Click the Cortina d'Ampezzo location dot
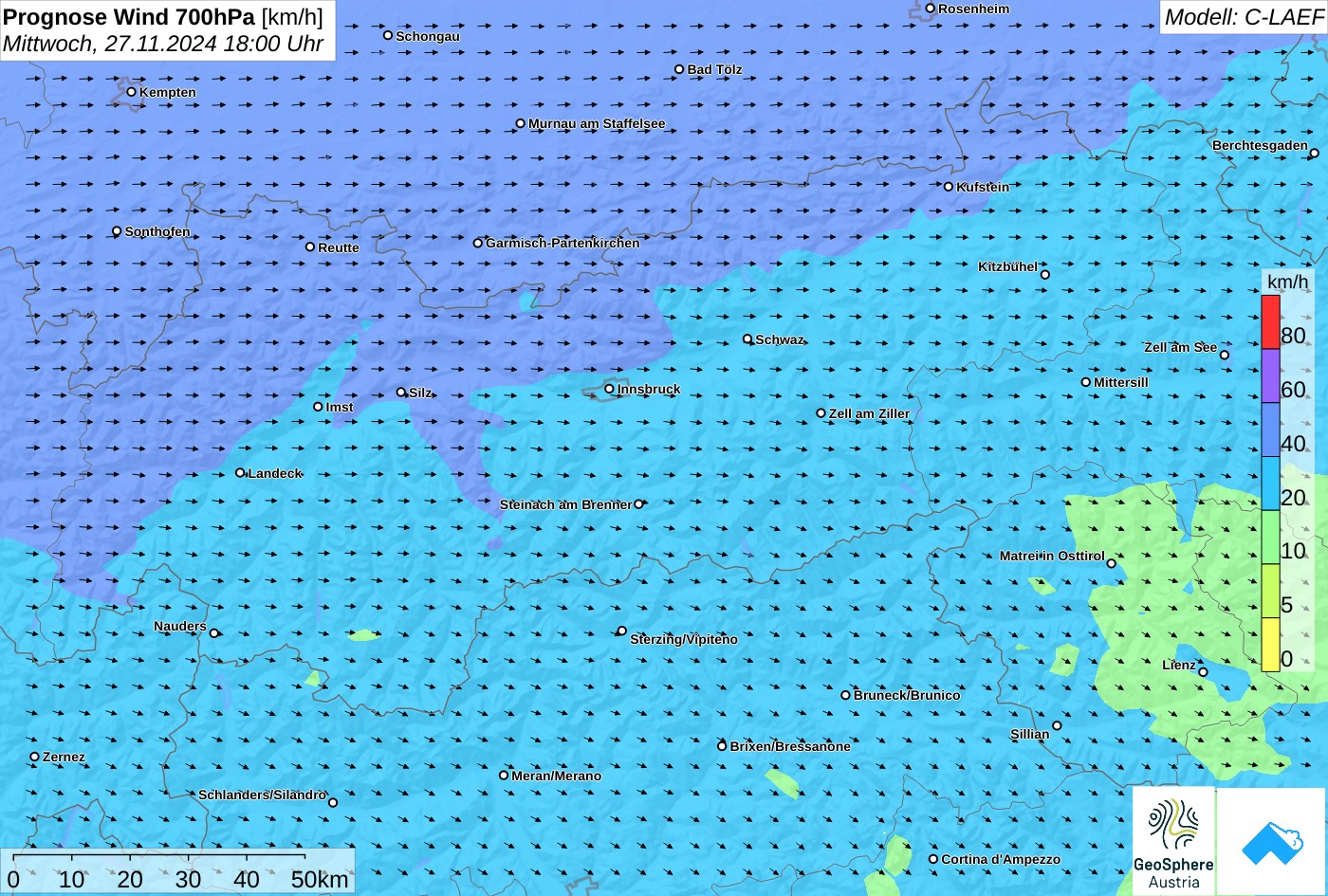1328x896 pixels. point(933,859)
